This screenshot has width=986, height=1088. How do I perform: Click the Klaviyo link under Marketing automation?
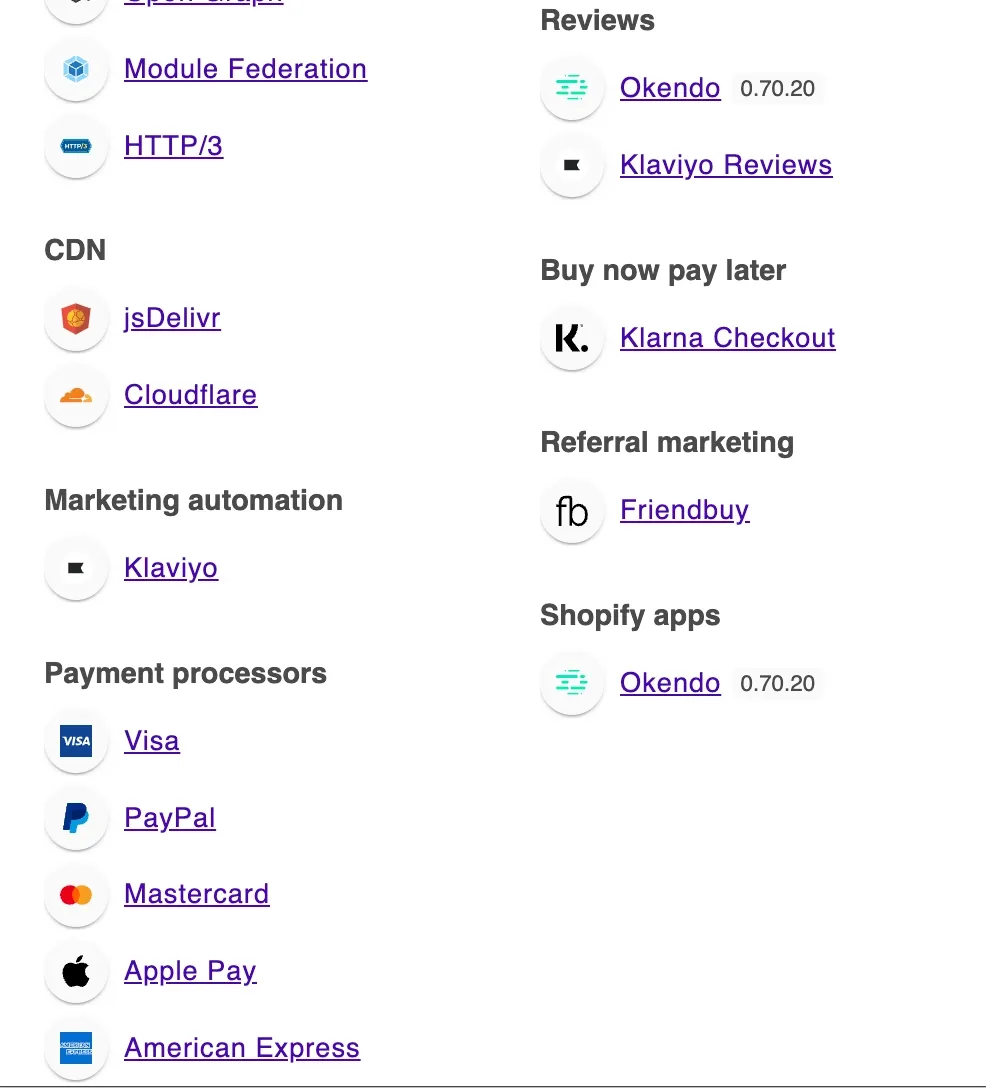coord(171,568)
